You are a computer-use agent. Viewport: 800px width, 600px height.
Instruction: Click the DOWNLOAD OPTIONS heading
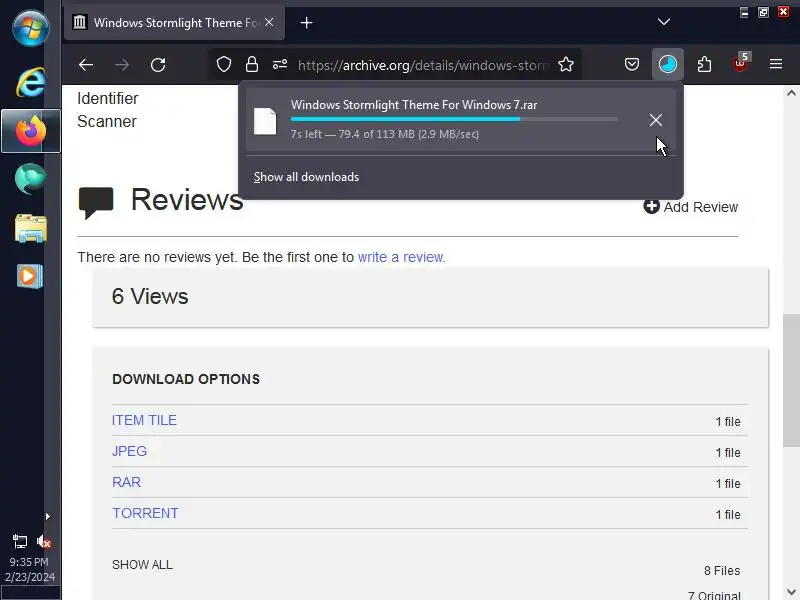[186, 379]
